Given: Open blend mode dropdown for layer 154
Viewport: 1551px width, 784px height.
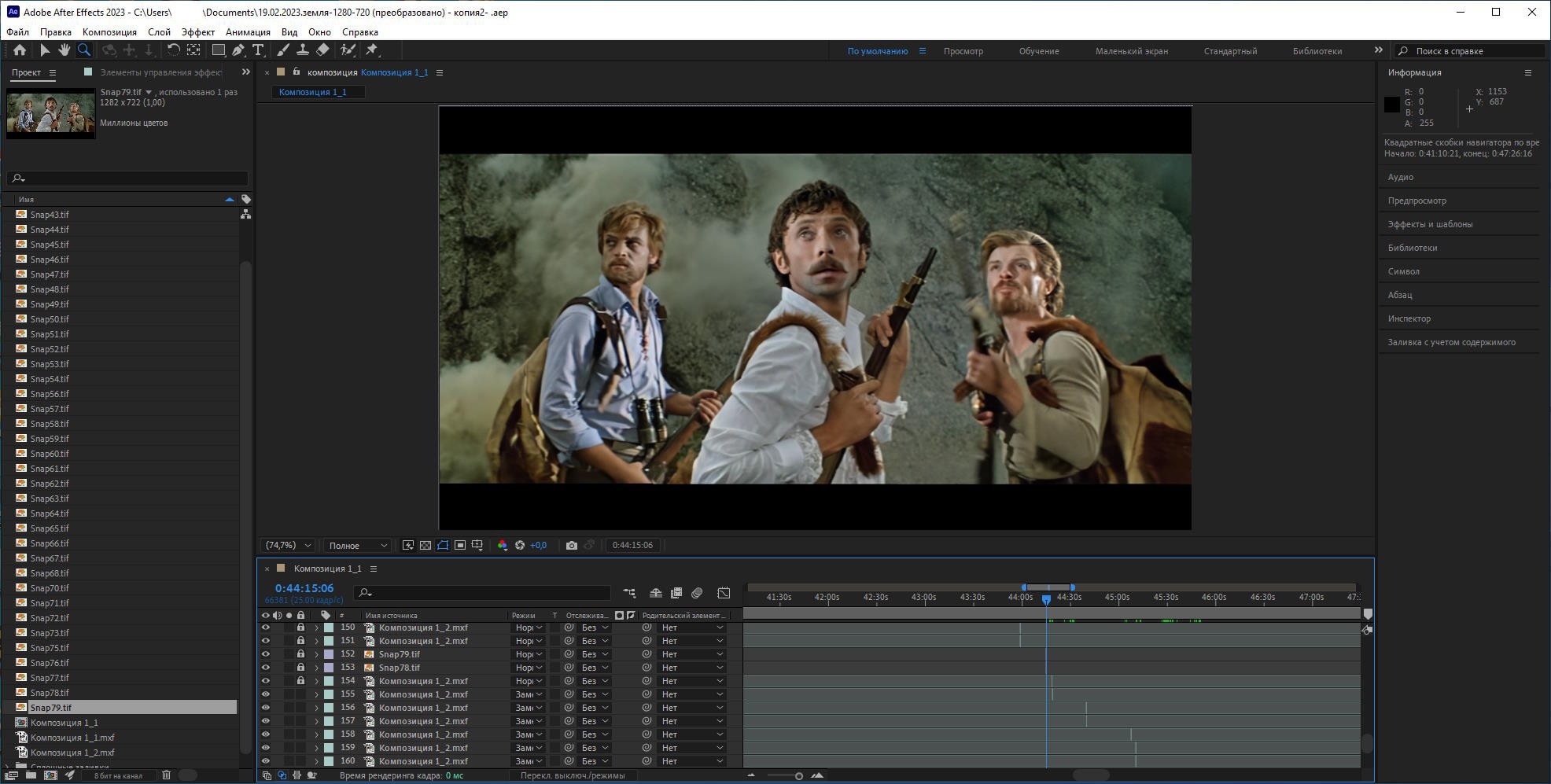Looking at the screenshot, I should click(x=529, y=681).
